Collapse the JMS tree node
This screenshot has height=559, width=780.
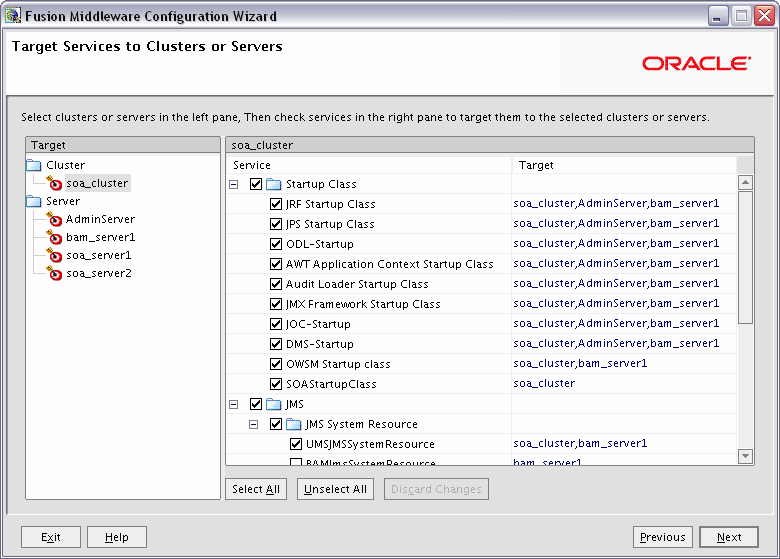tap(234, 404)
